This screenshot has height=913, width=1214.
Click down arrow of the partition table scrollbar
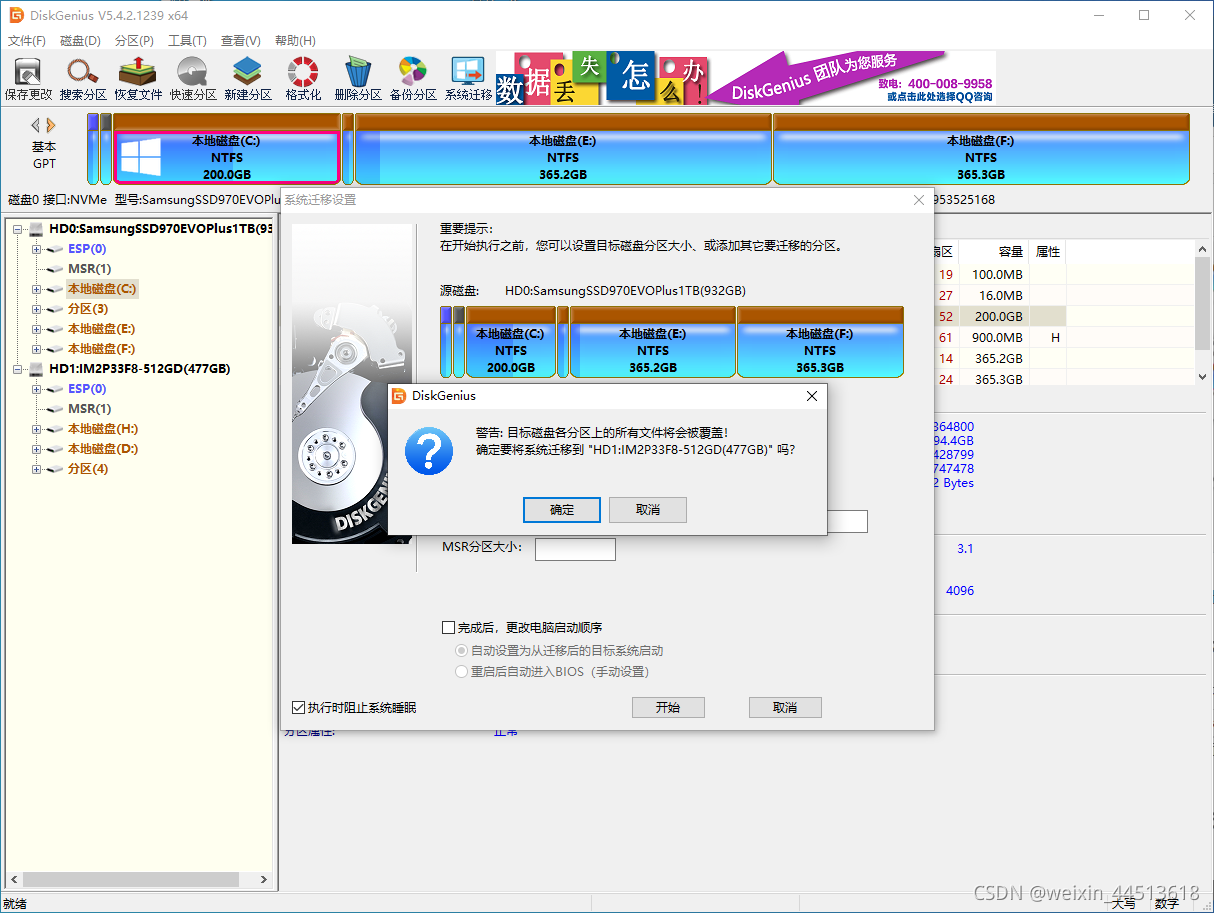pyautogui.click(x=1203, y=377)
